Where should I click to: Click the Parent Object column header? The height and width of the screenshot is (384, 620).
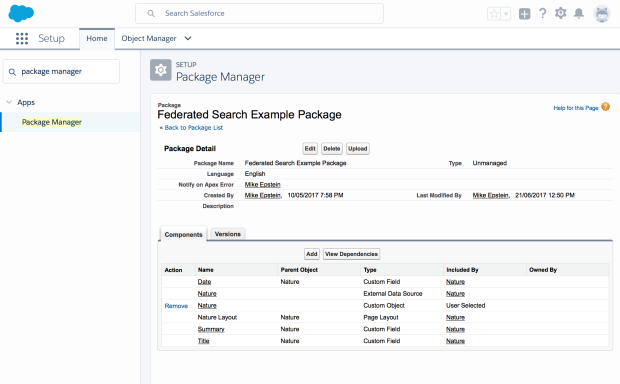pos(299,270)
